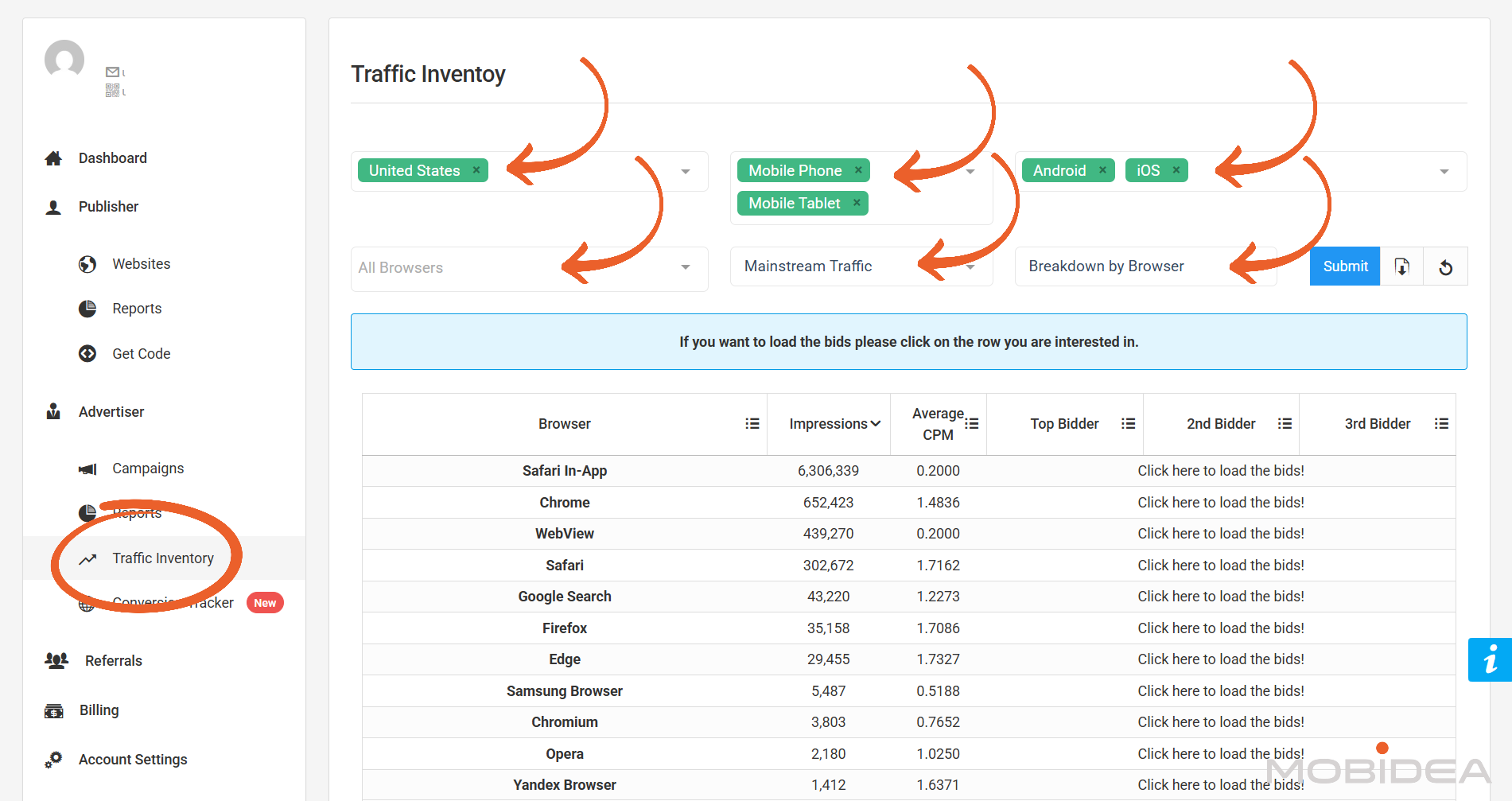Select Traffic Inventory menu item

tap(163, 558)
